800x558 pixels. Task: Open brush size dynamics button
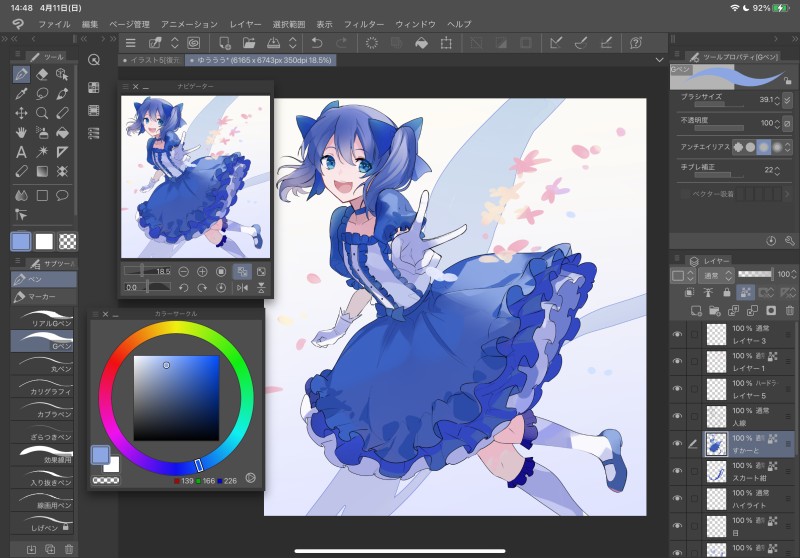[787, 100]
